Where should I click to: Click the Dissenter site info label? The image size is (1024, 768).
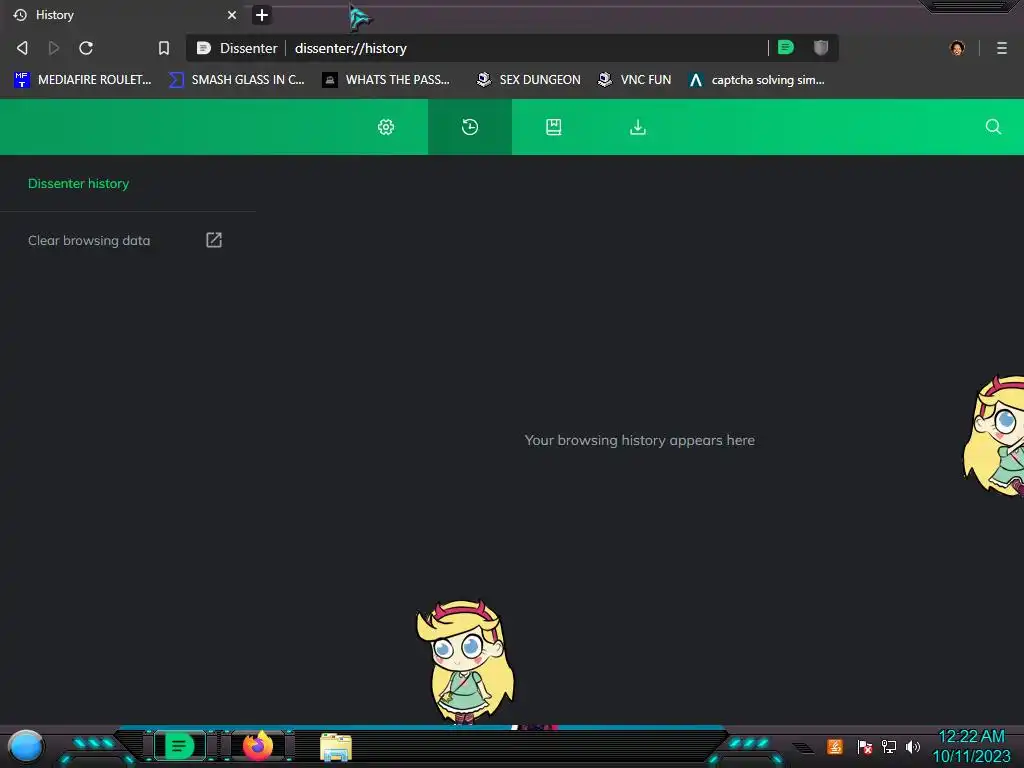(x=237, y=48)
